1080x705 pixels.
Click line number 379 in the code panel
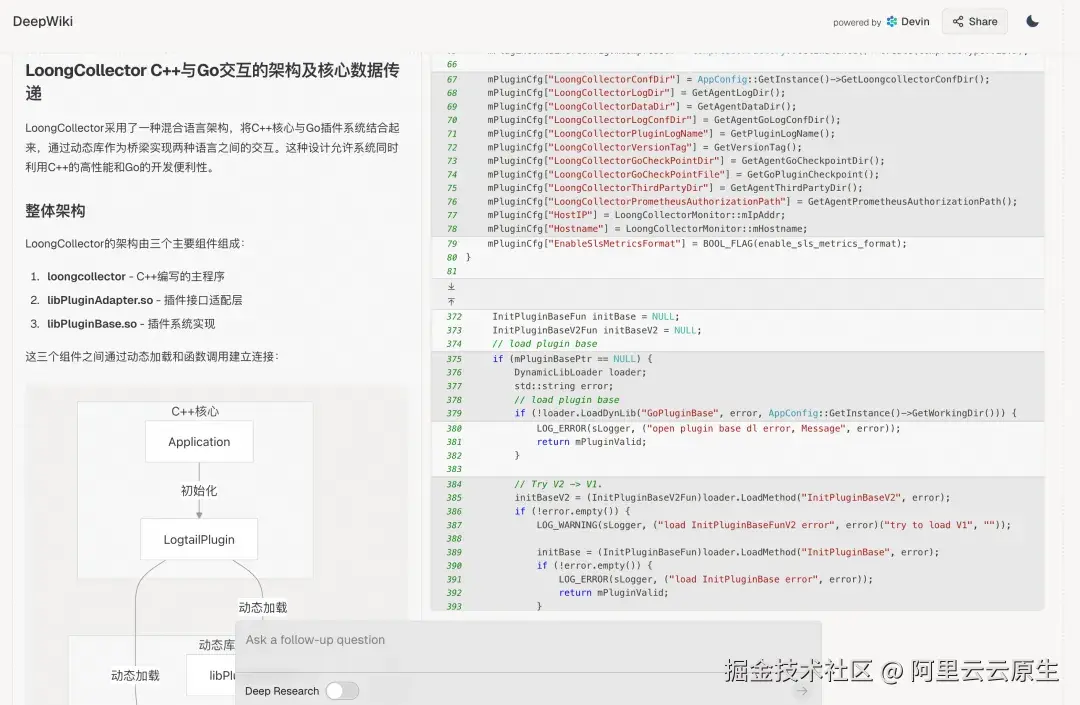(x=453, y=411)
